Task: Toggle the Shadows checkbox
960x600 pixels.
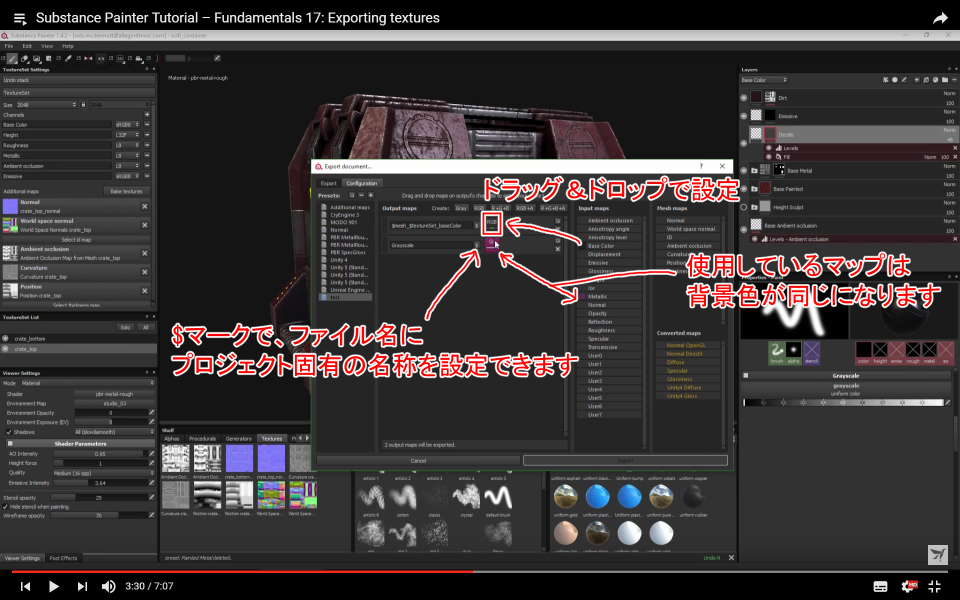Action: click(x=9, y=432)
